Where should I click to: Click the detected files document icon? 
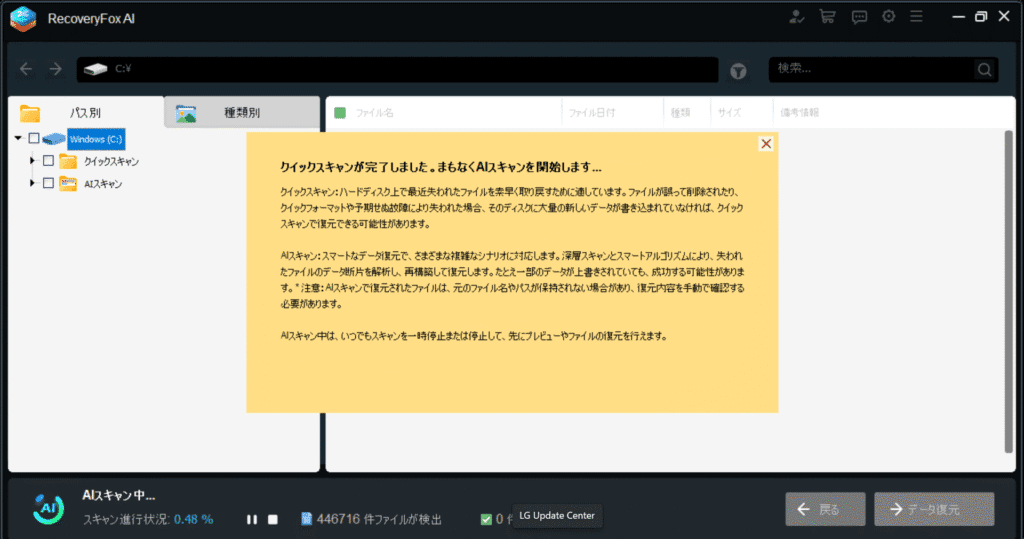[306, 519]
